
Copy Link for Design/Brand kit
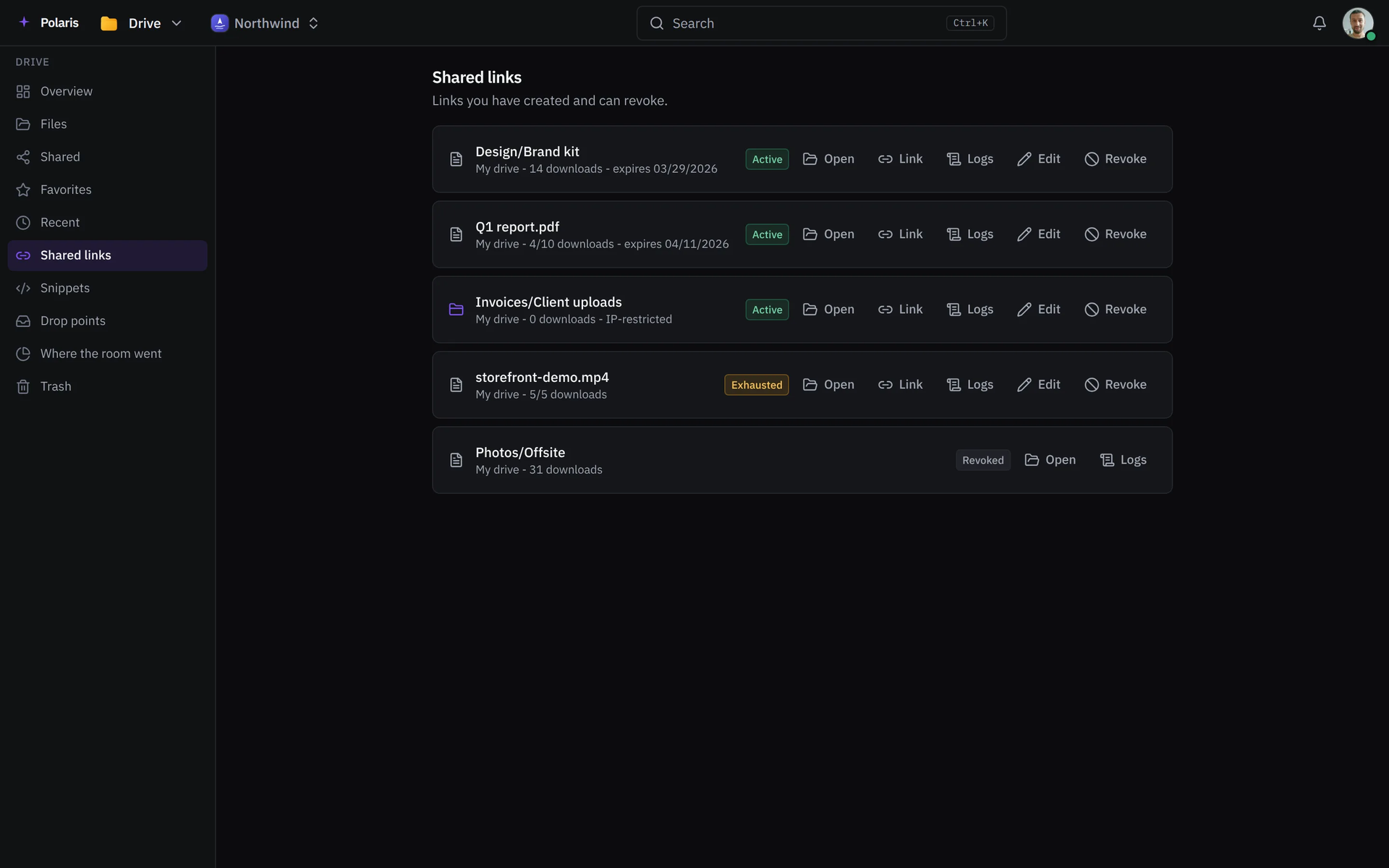[x=900, y=159]
